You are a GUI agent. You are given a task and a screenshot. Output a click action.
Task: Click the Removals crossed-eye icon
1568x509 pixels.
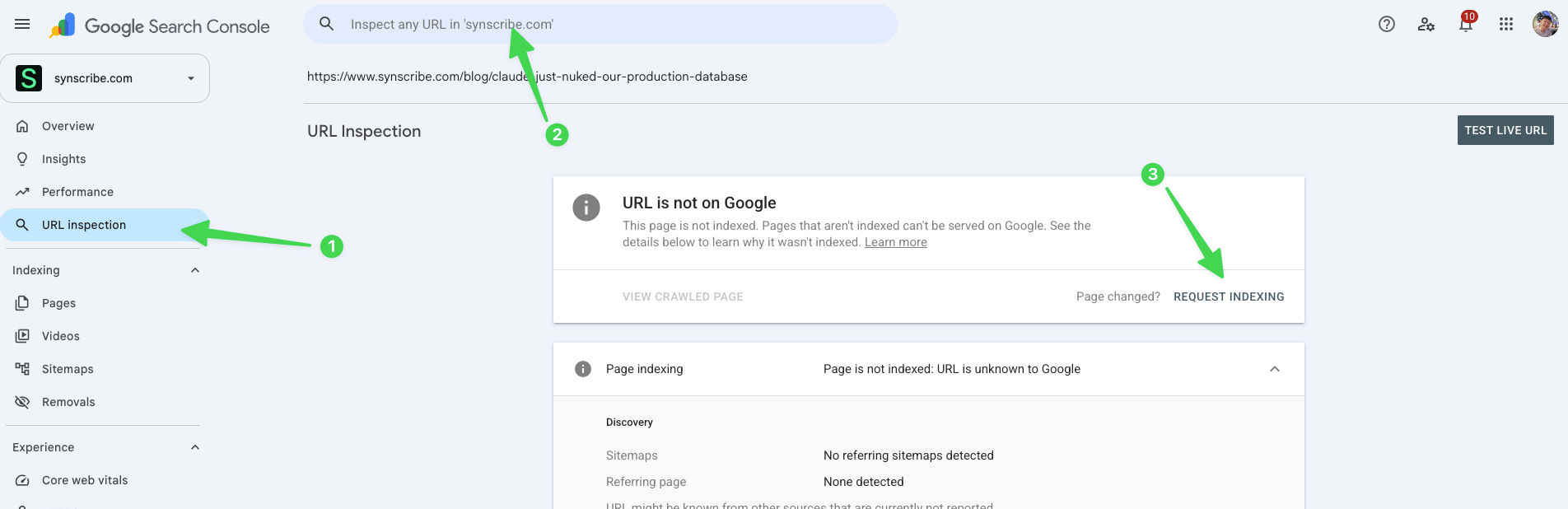click(x=22, y=402)
